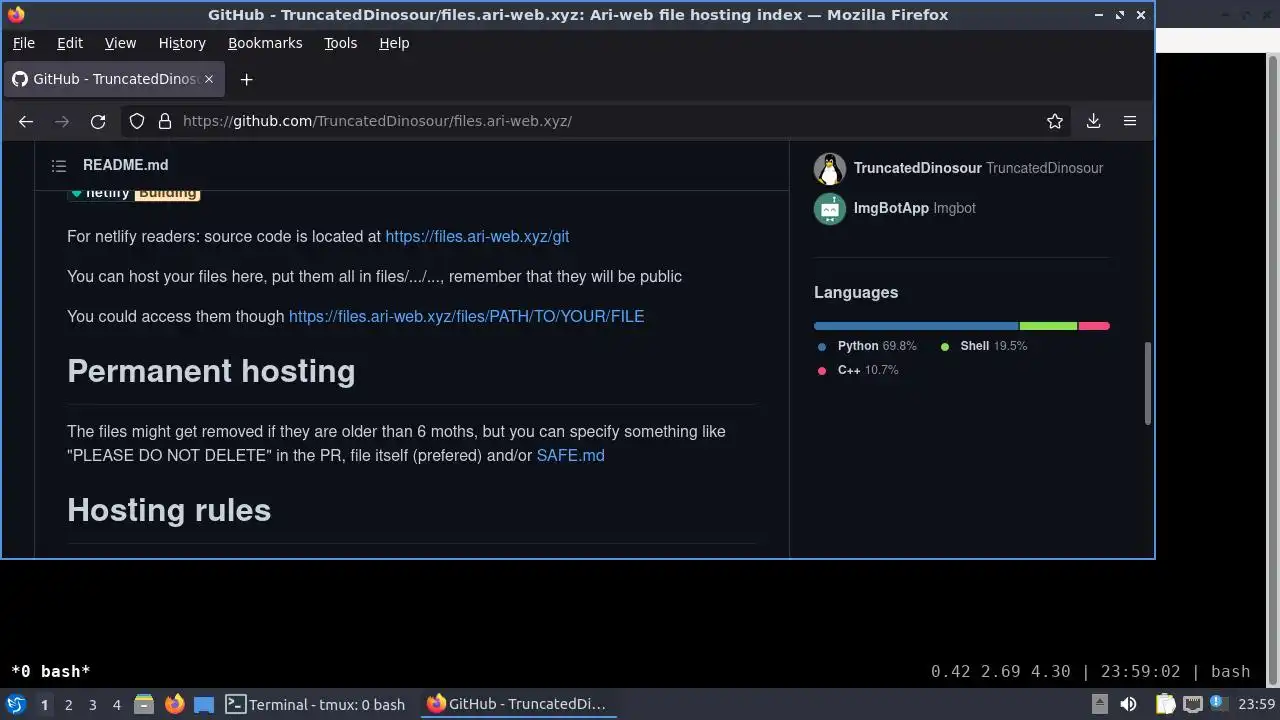Click the C++ 10.7% language entry
The width and height of the screenshot is (1280, 720).
click(858, 370)
